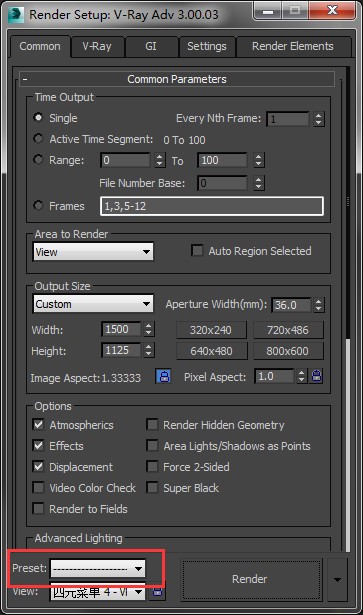Click the Every Nth Frame field
This screenshot has width=363, height=615.
[289, 118]
